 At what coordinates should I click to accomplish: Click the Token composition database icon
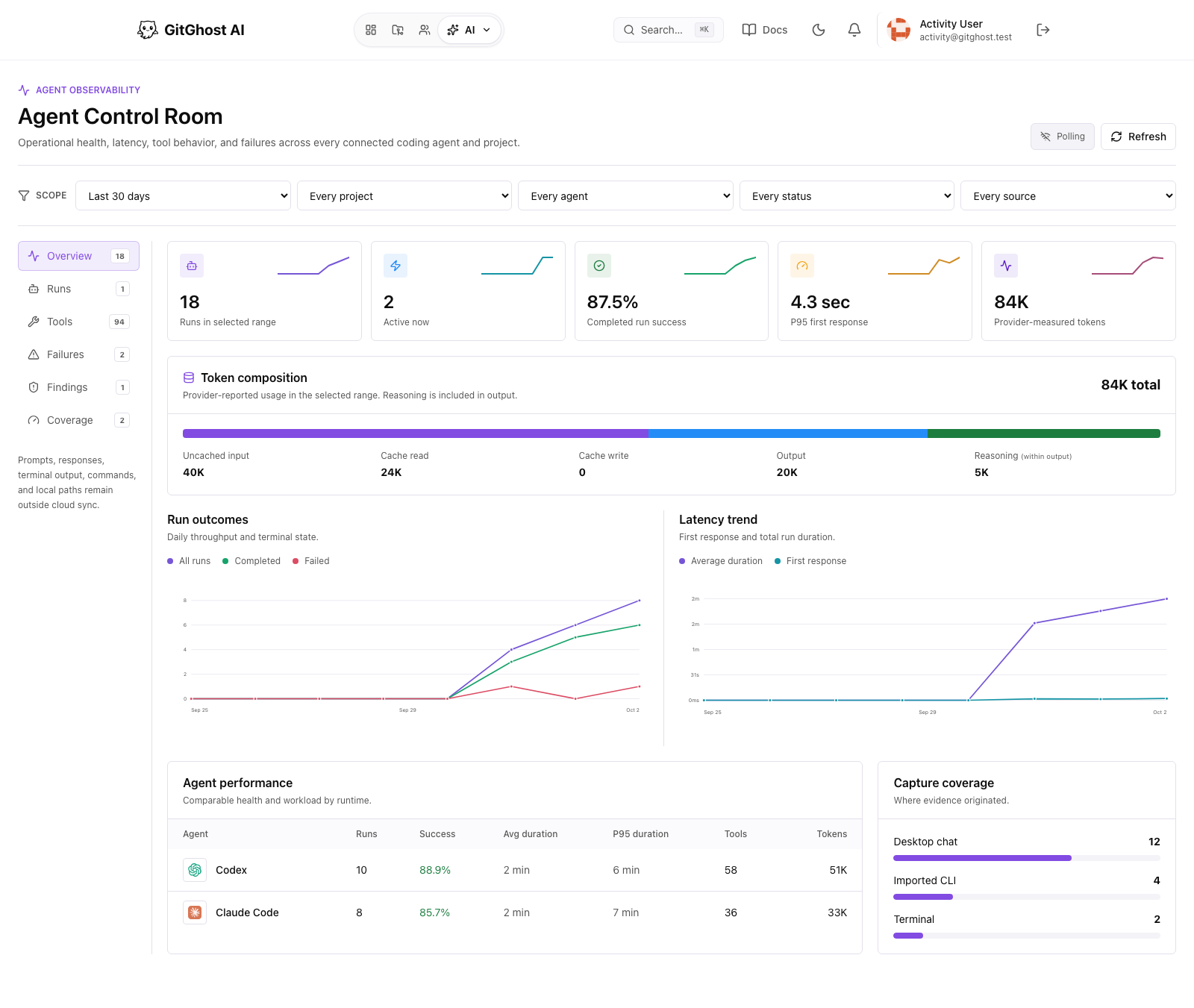[189, 378]
